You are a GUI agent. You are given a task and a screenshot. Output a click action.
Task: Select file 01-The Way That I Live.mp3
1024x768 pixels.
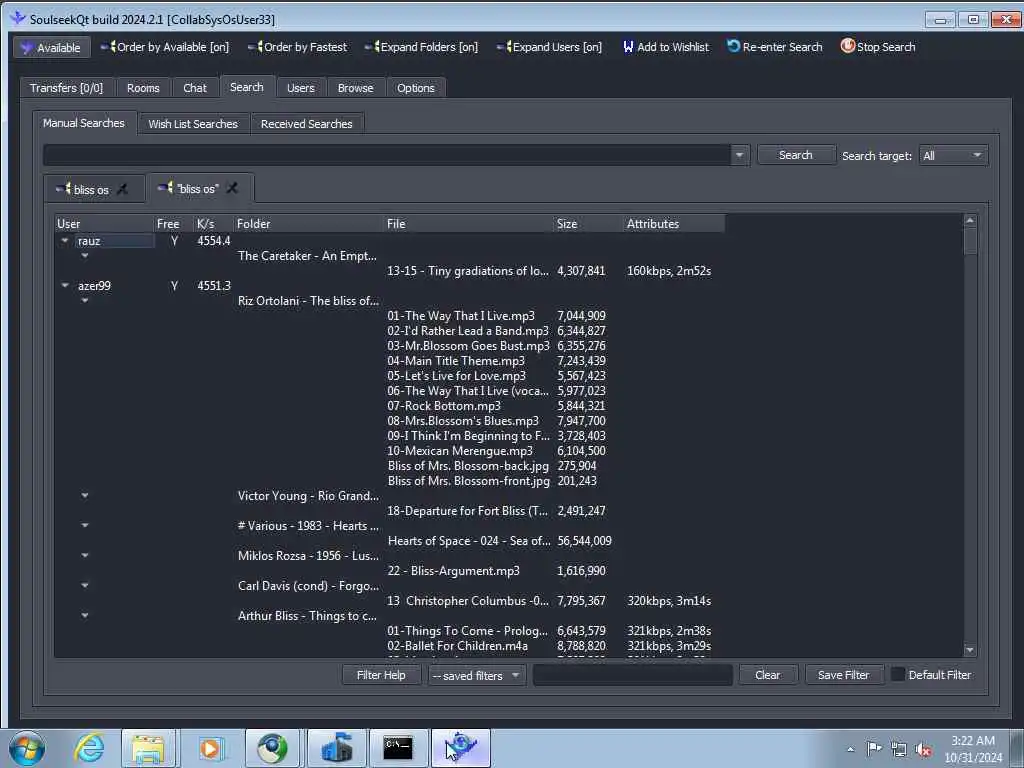point(461,316)
